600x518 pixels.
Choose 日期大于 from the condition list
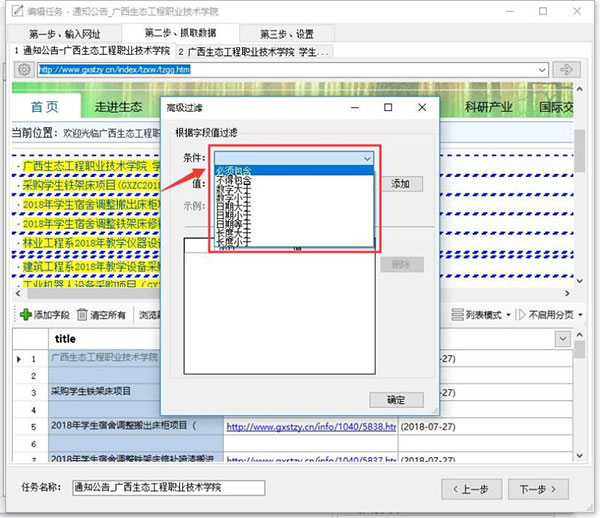[294, 206]
